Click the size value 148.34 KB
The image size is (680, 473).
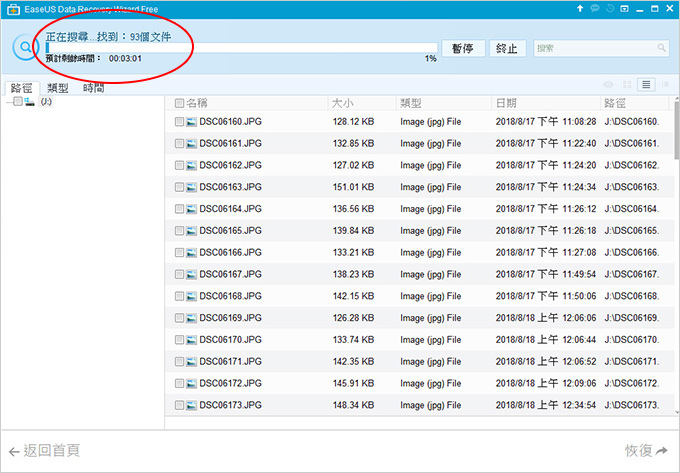pyautogui.click(x=353, y=405)
